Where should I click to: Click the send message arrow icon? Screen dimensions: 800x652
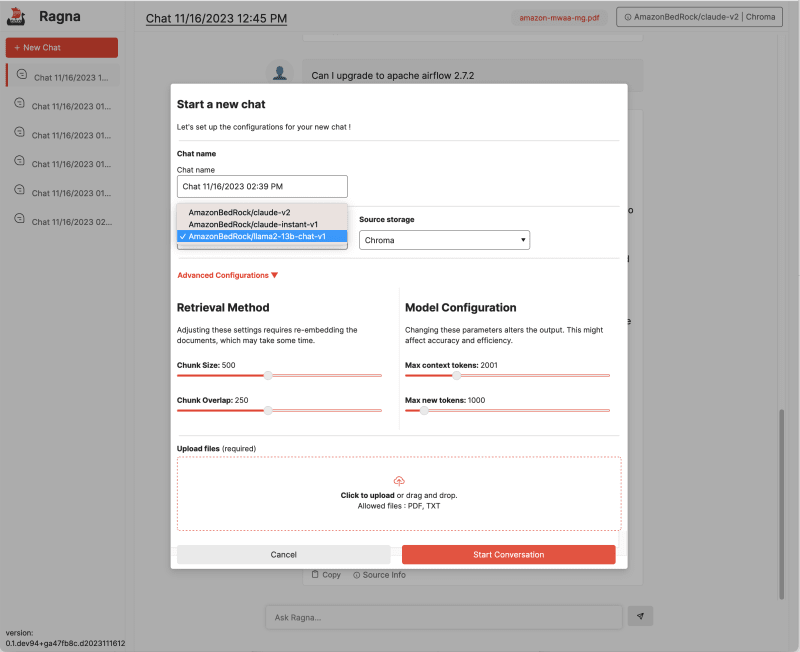pyautogui.click(x=640, y=616)
